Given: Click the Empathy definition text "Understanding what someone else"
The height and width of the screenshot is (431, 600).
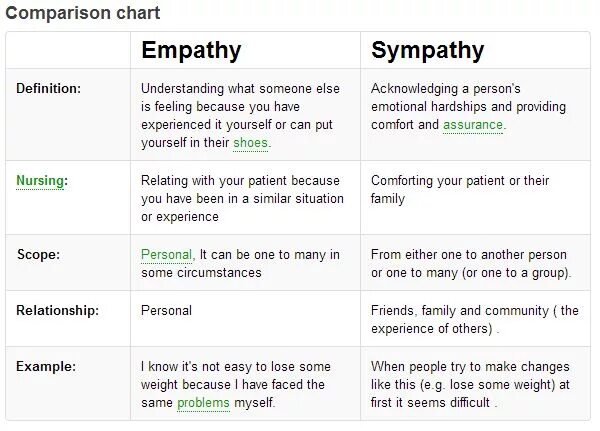Looking at the screenshot, I should pyautogui.click(x=240, y=89).
